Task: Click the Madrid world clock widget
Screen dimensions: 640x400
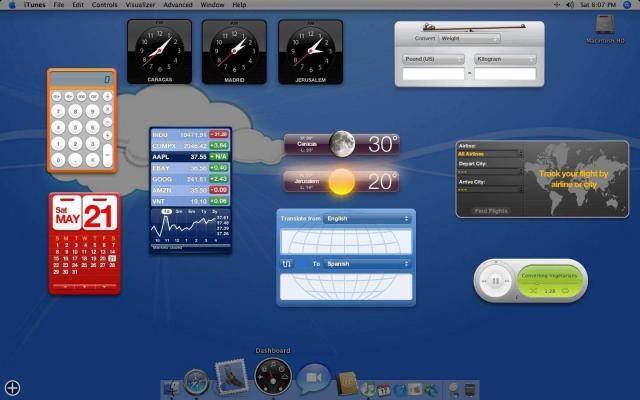Action: (x=234, y=51)
